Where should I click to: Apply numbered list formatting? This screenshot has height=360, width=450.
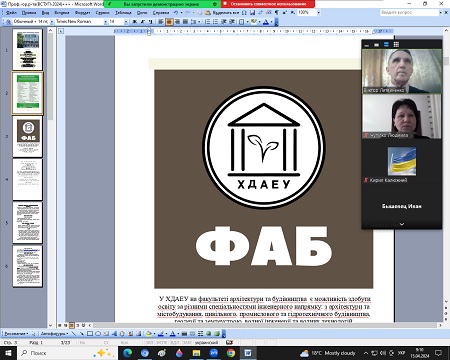pyautogui.click(x=207, y=22)
